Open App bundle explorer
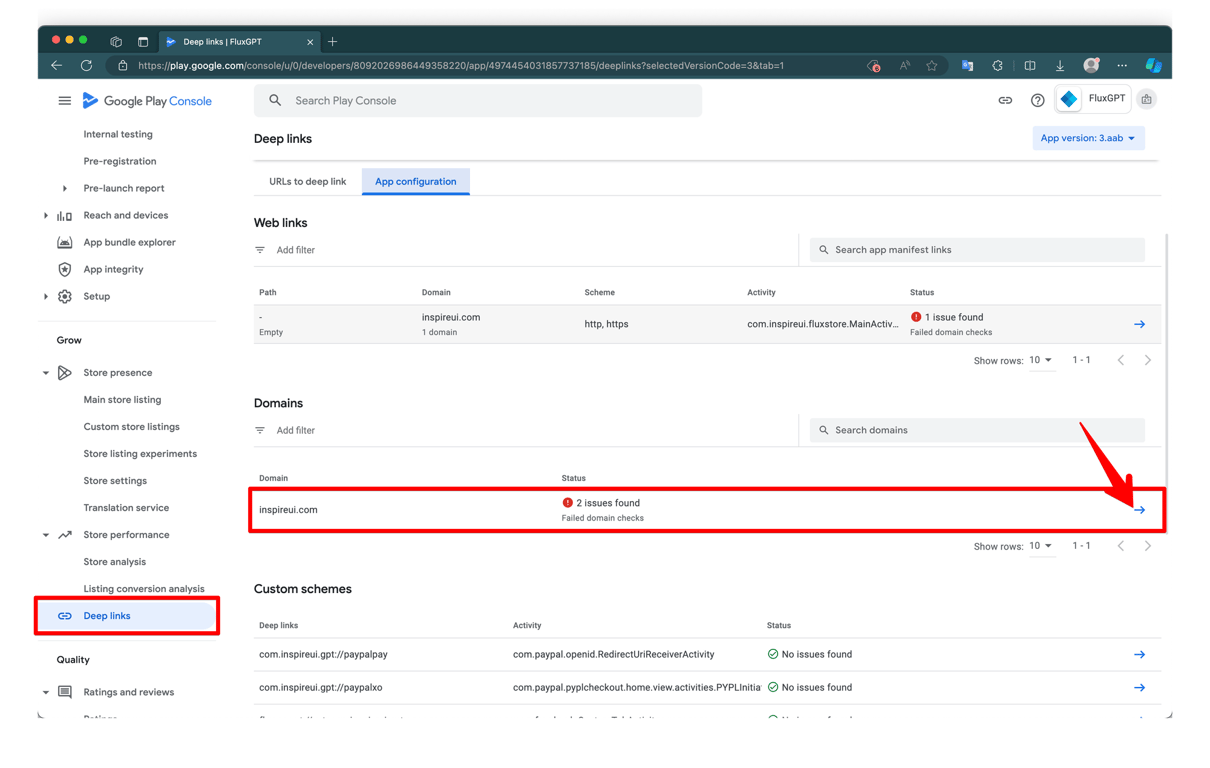This screenshot has width=1210, height=768. (129, 242)
